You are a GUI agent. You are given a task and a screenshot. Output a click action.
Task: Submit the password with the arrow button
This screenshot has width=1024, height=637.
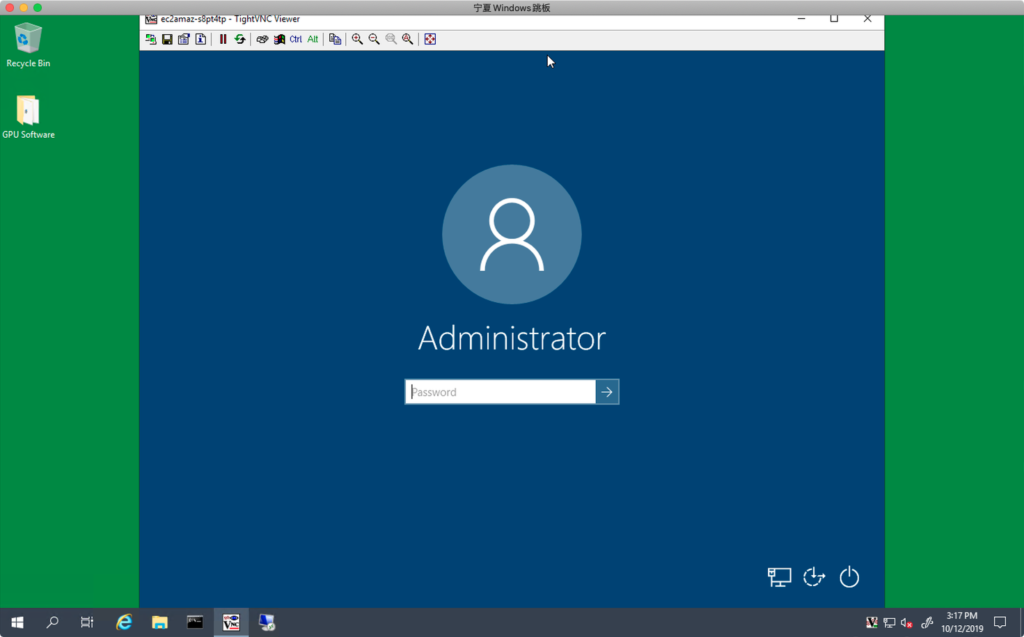pyautogui.click(x=607, y=392)
